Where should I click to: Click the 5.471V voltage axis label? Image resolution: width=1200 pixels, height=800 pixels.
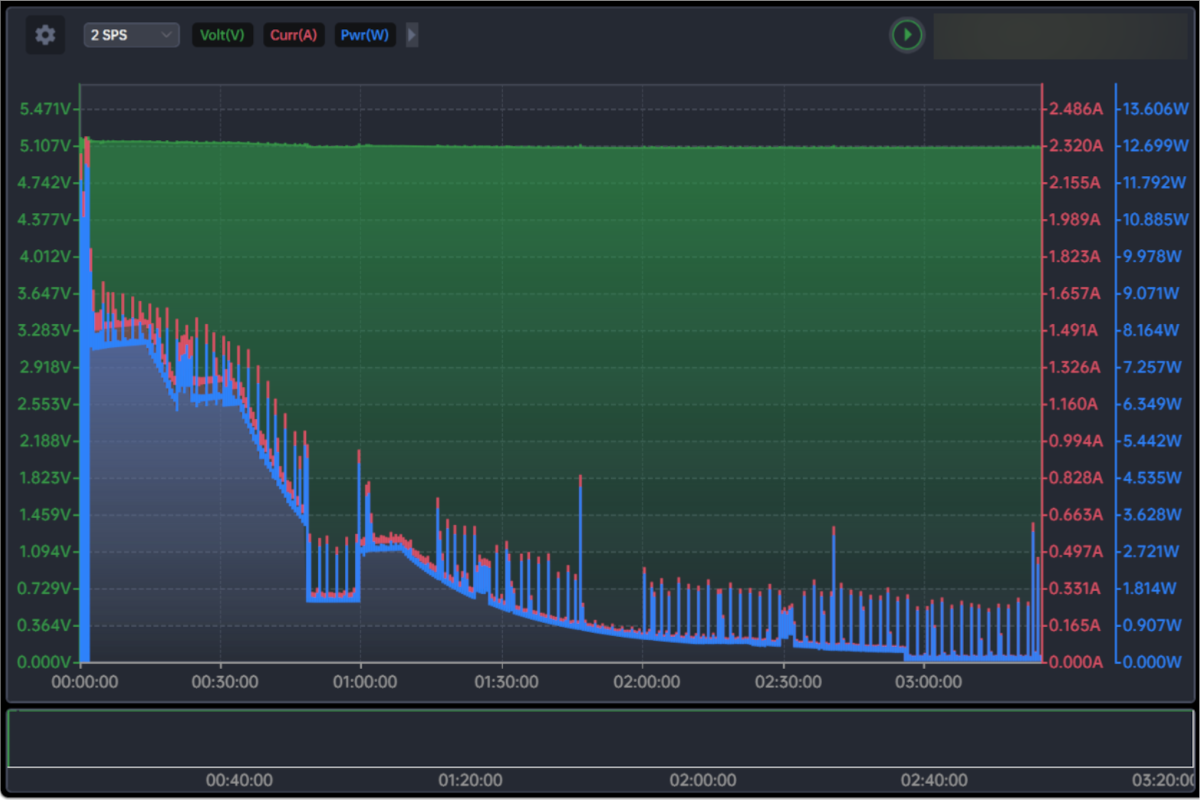(x=47, y=109)
